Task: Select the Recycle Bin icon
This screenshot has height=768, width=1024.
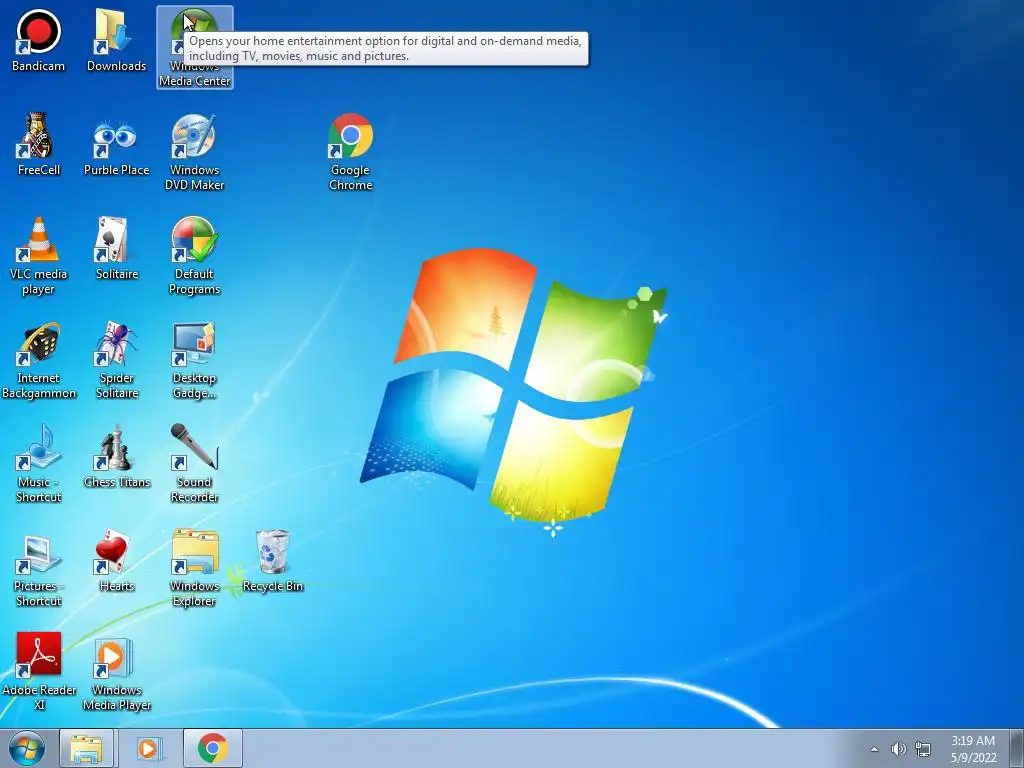Action: pos(272,560)
